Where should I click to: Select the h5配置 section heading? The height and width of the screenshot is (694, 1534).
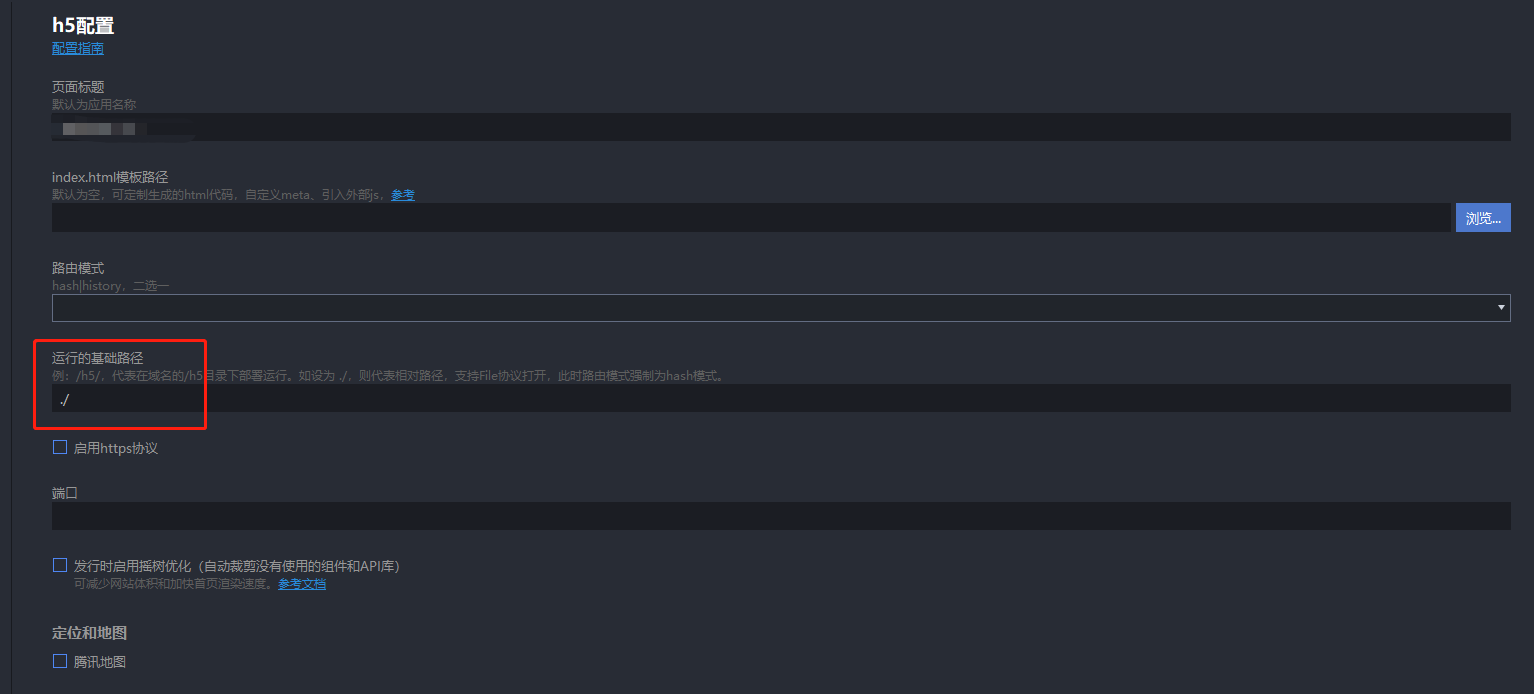click(83, 25)
